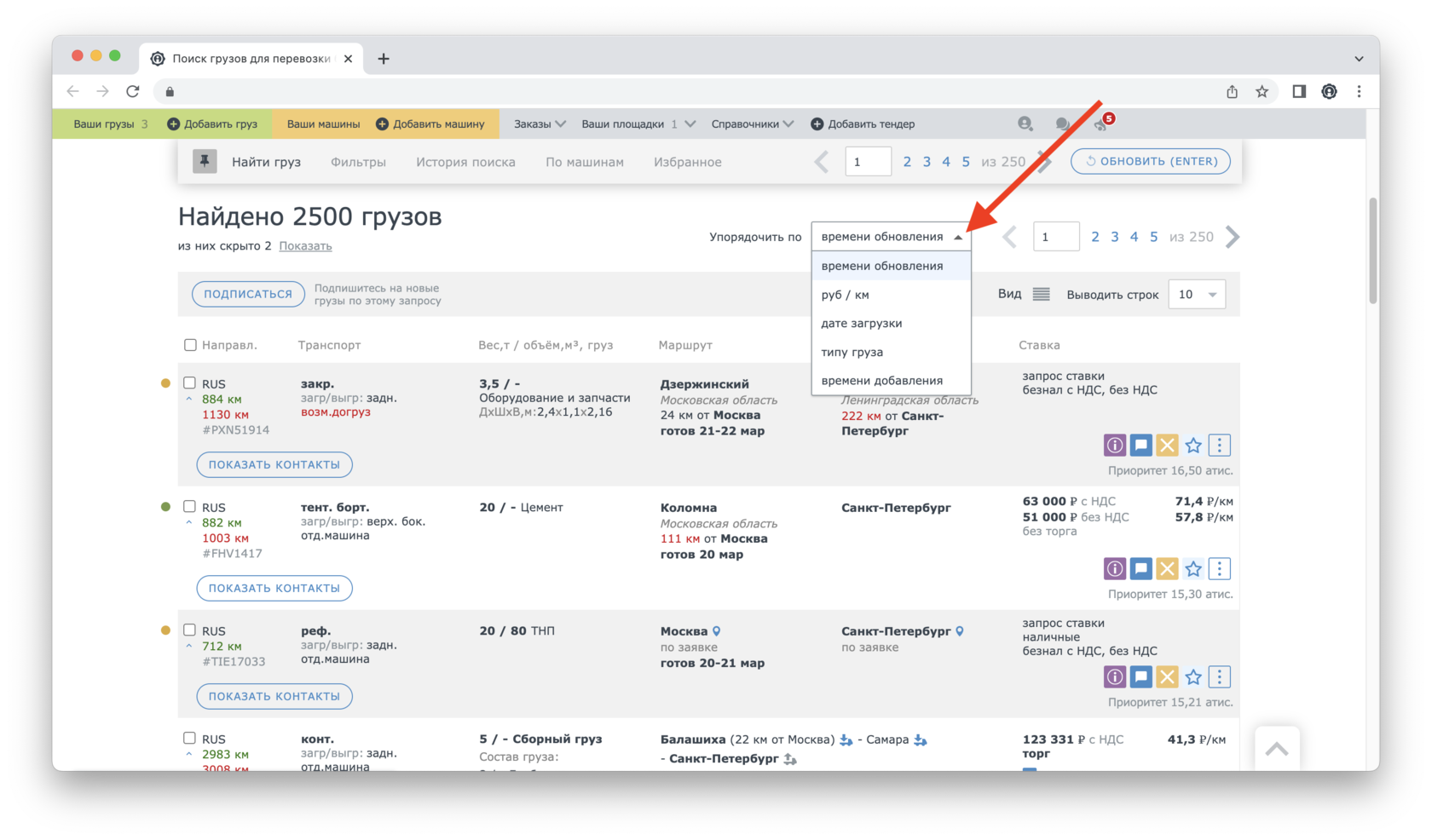This screenshot has width=1432, height=840.
Task: Open the Выводить строк dropdown showing 10
Action: [x=1196, y=294]
